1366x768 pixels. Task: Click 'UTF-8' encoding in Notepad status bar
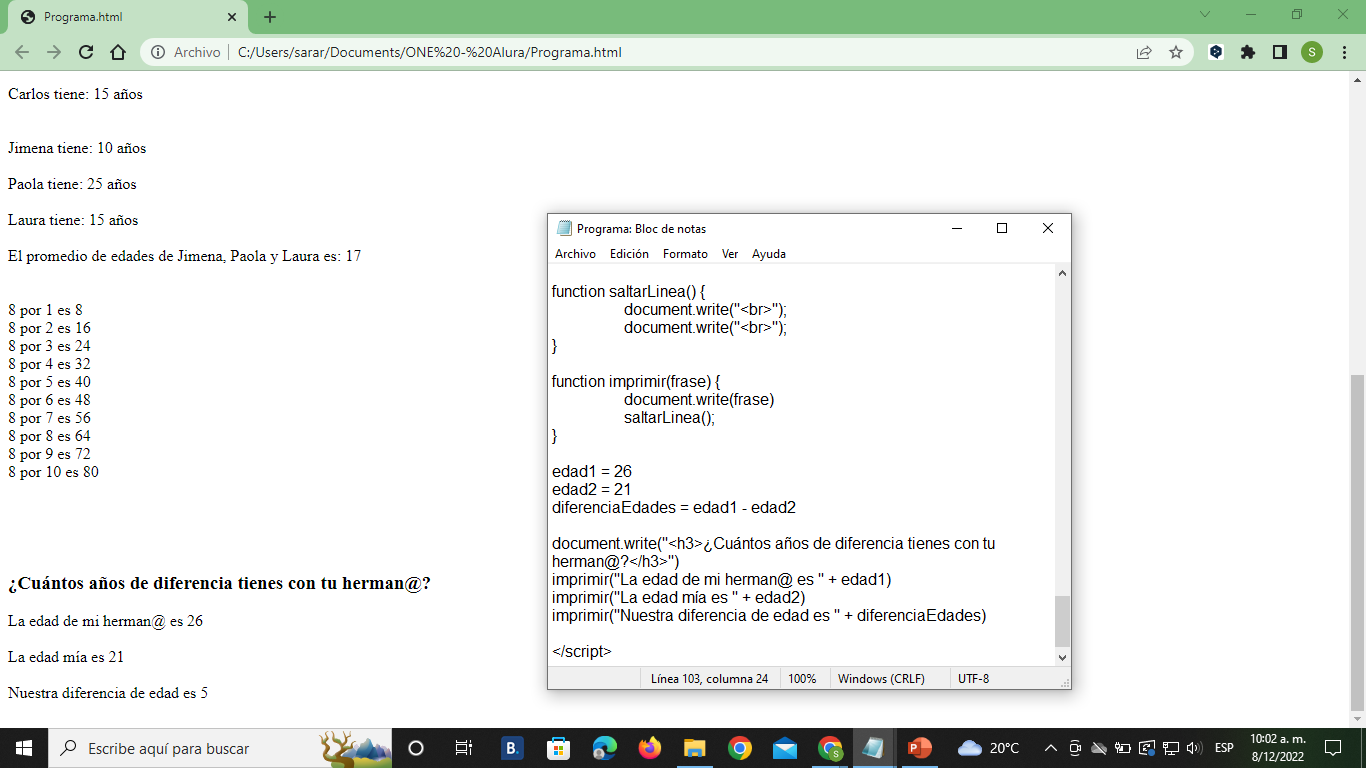click(x=973, y=679)
